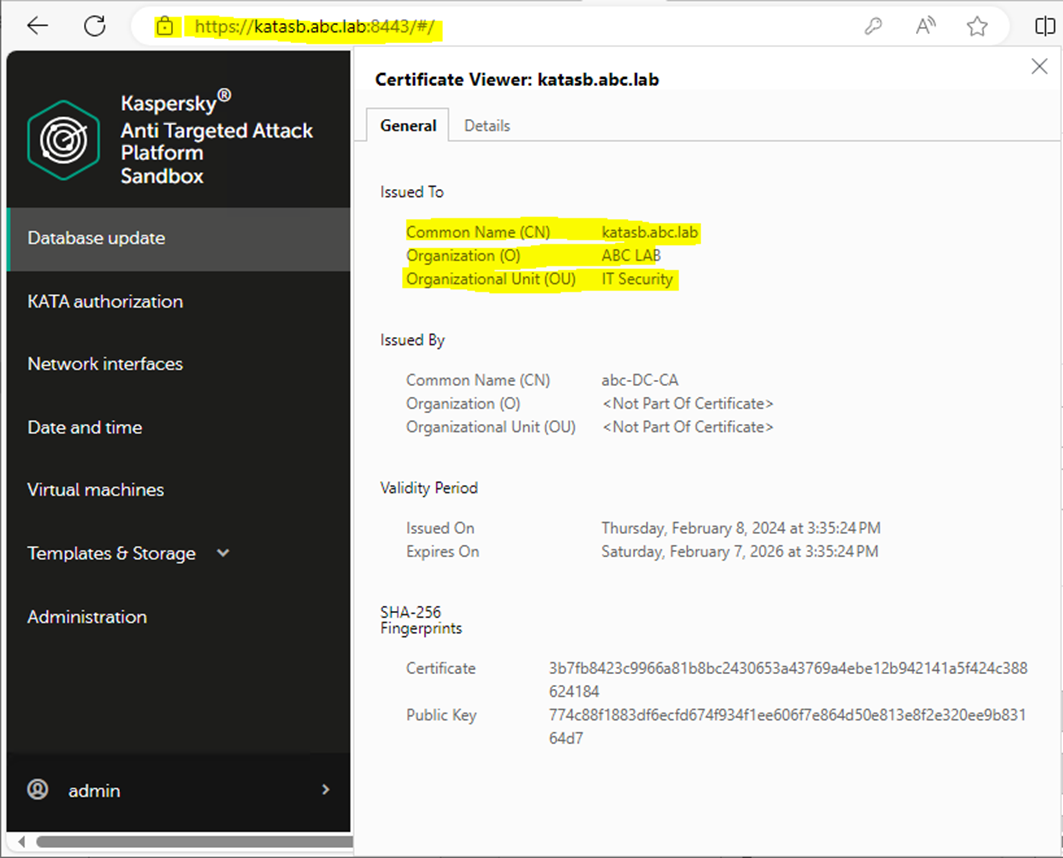Switch to the Details tab

[487, 126]
